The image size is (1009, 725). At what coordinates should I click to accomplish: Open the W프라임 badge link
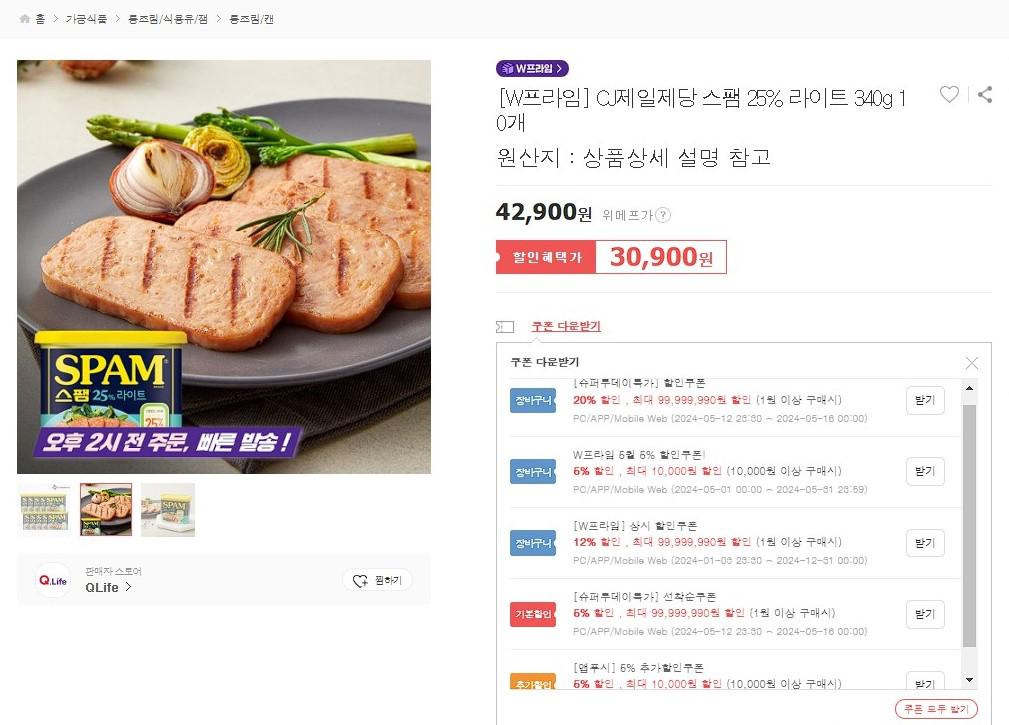click(532, 68)
